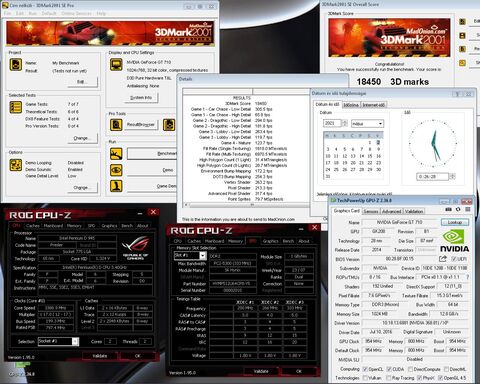The width and height of the screenshot is (480, 384).
Task: Select day 27 in the calendar
Action: [x=353, y=169]
